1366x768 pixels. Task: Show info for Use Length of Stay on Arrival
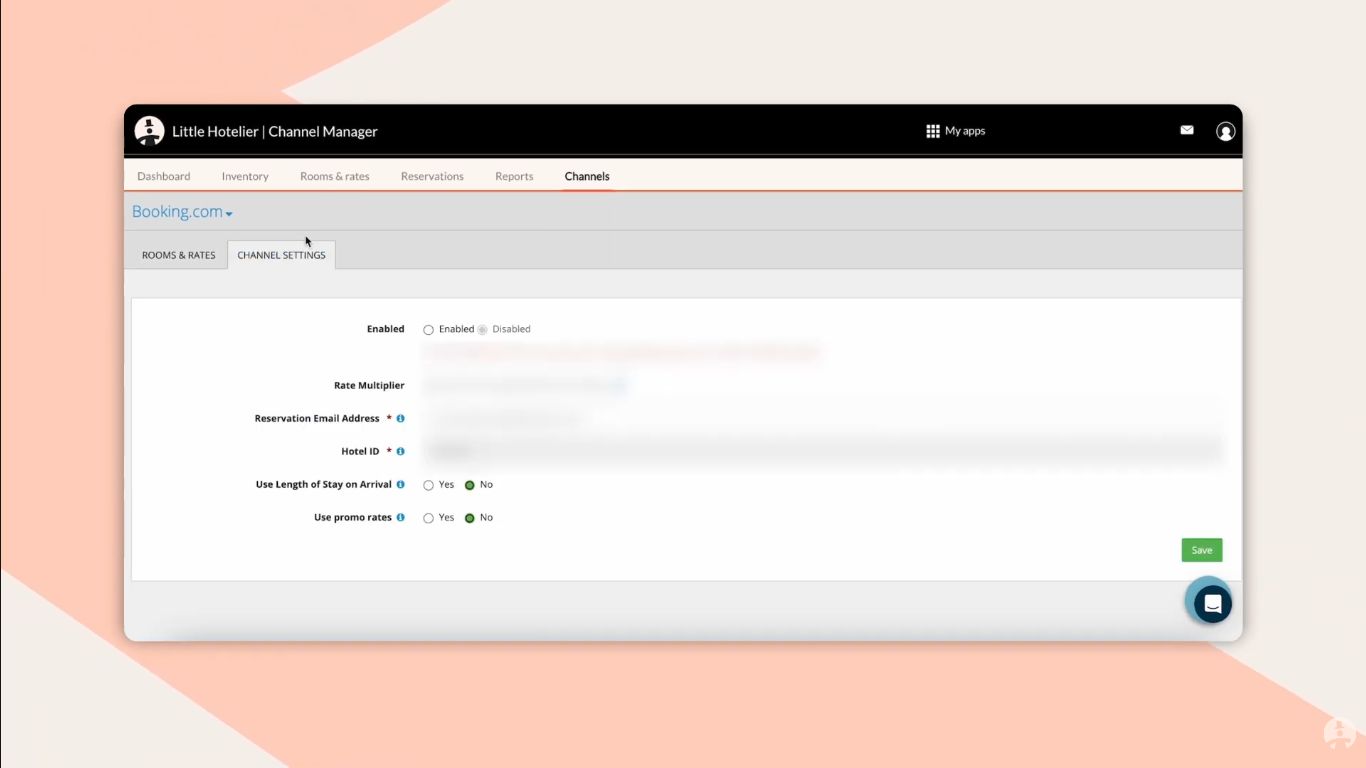coord(401,484)
